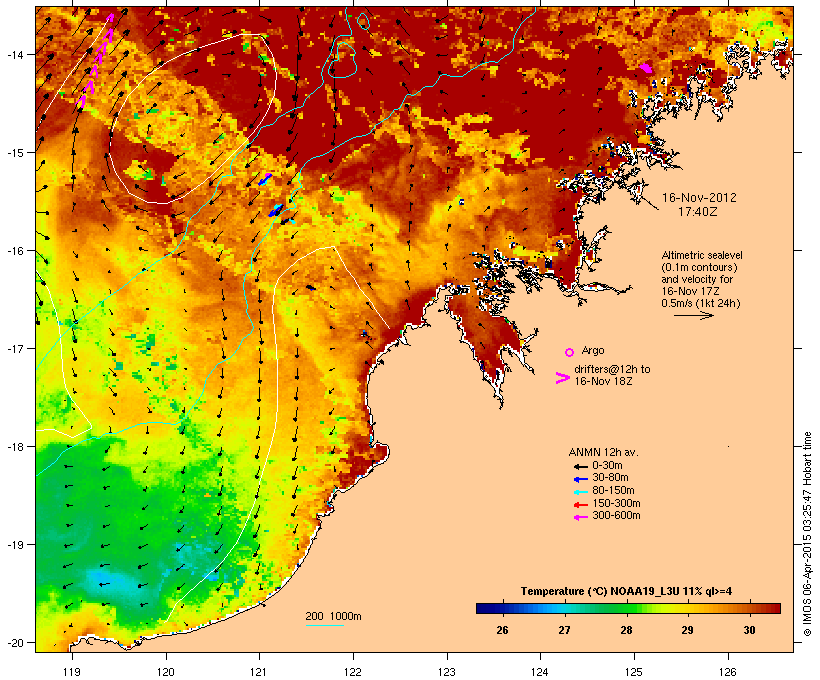Click the magenta 300-600m legend arrow
The image size is (820, 680).
tap(580, 517)
